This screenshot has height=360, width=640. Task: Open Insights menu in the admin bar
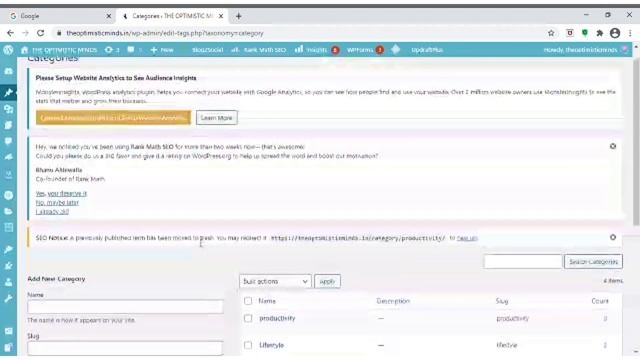coord(317,50)
